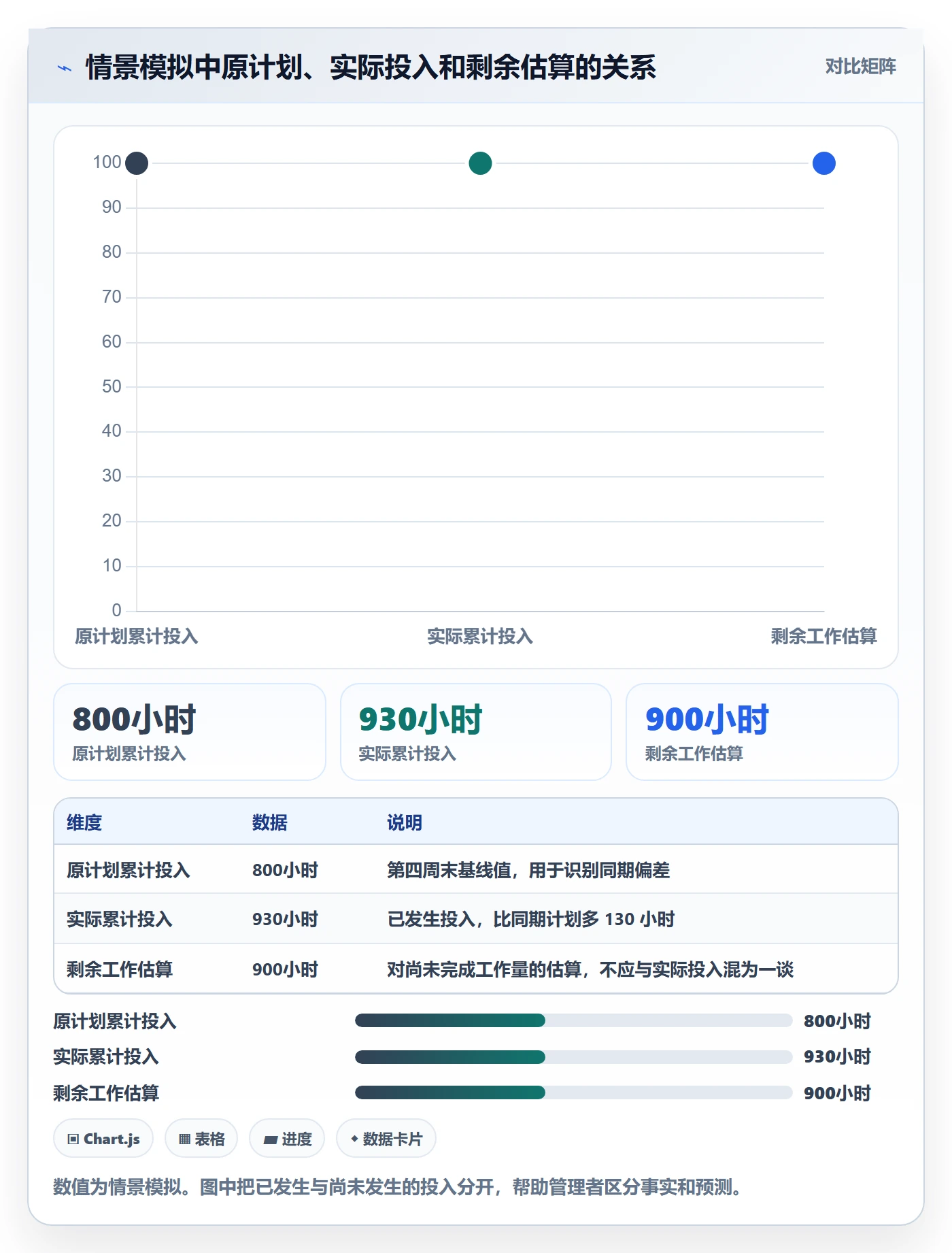Image resolution: width=952 pixels, height=1253 pixels.
Task: Click the 原计划累计投入 x-axis label
Action: click(136, 637)
